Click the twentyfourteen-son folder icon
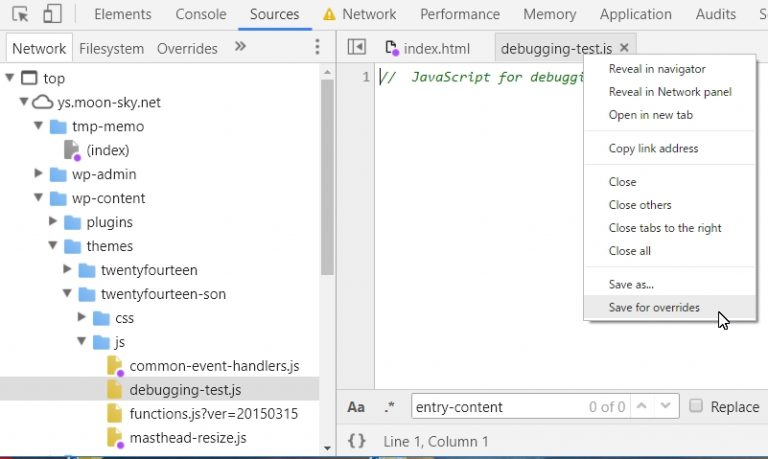Screen dimensions: 768x459 (87, 294)
